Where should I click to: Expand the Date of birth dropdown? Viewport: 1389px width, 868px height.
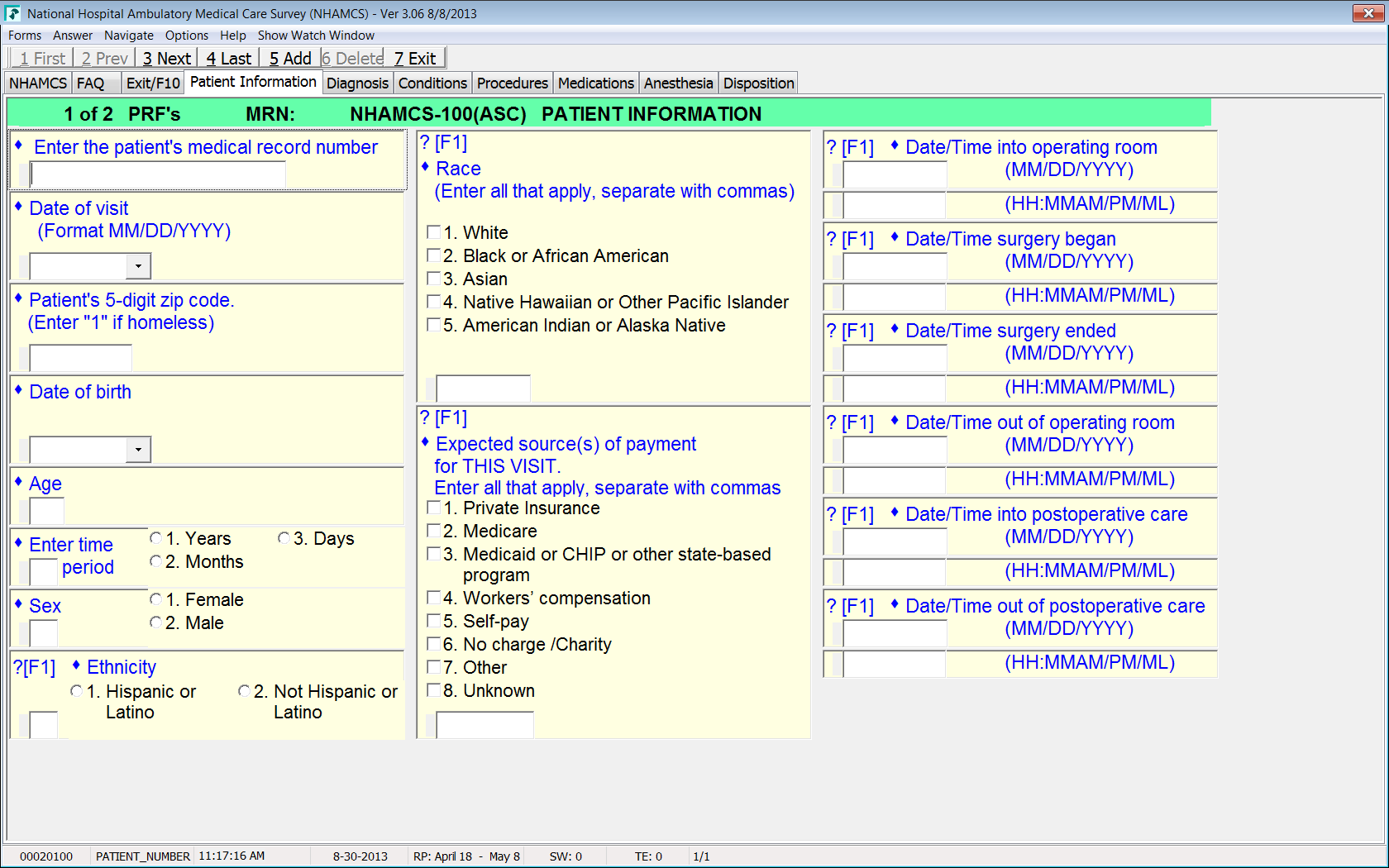pos(138,450)
